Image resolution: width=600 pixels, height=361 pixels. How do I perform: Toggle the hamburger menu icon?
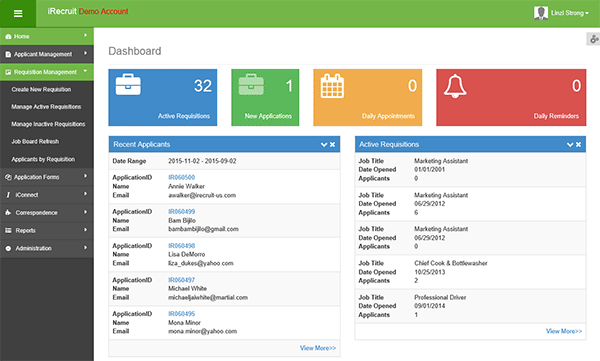click(x=18, y=13)
